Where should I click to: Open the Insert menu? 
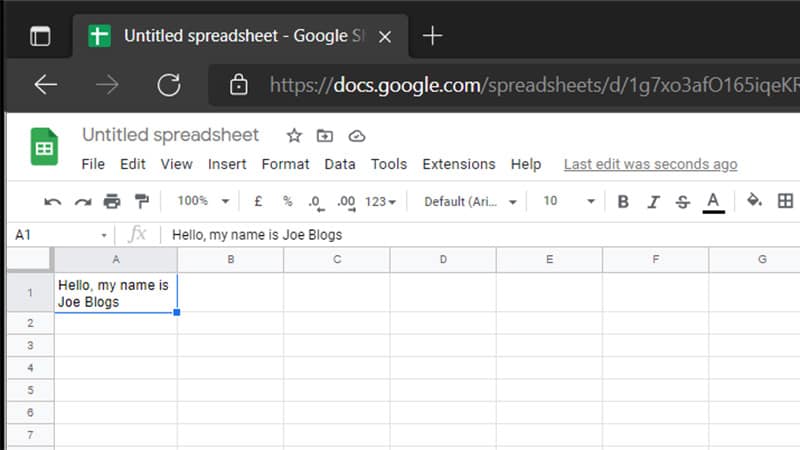[x=227, y=164]
